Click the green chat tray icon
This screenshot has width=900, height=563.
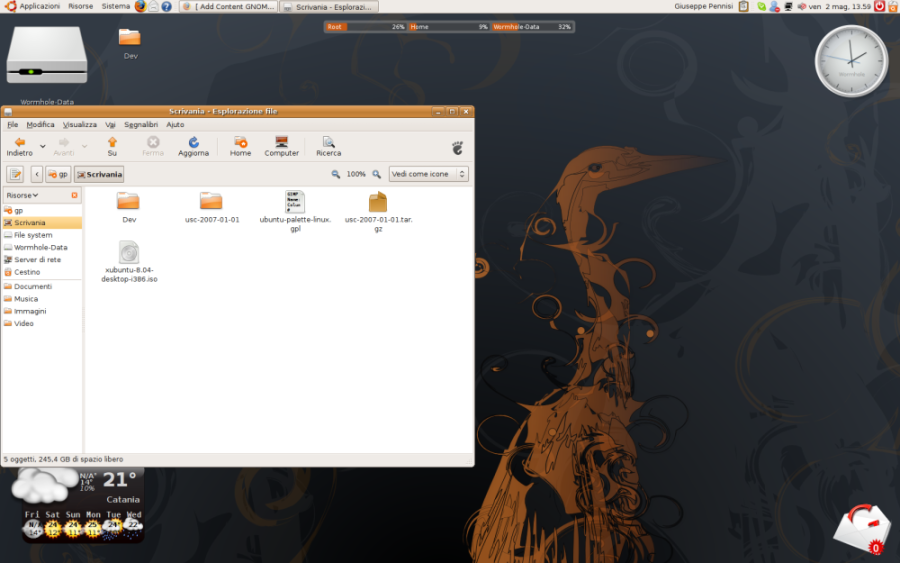click(761, 6)
